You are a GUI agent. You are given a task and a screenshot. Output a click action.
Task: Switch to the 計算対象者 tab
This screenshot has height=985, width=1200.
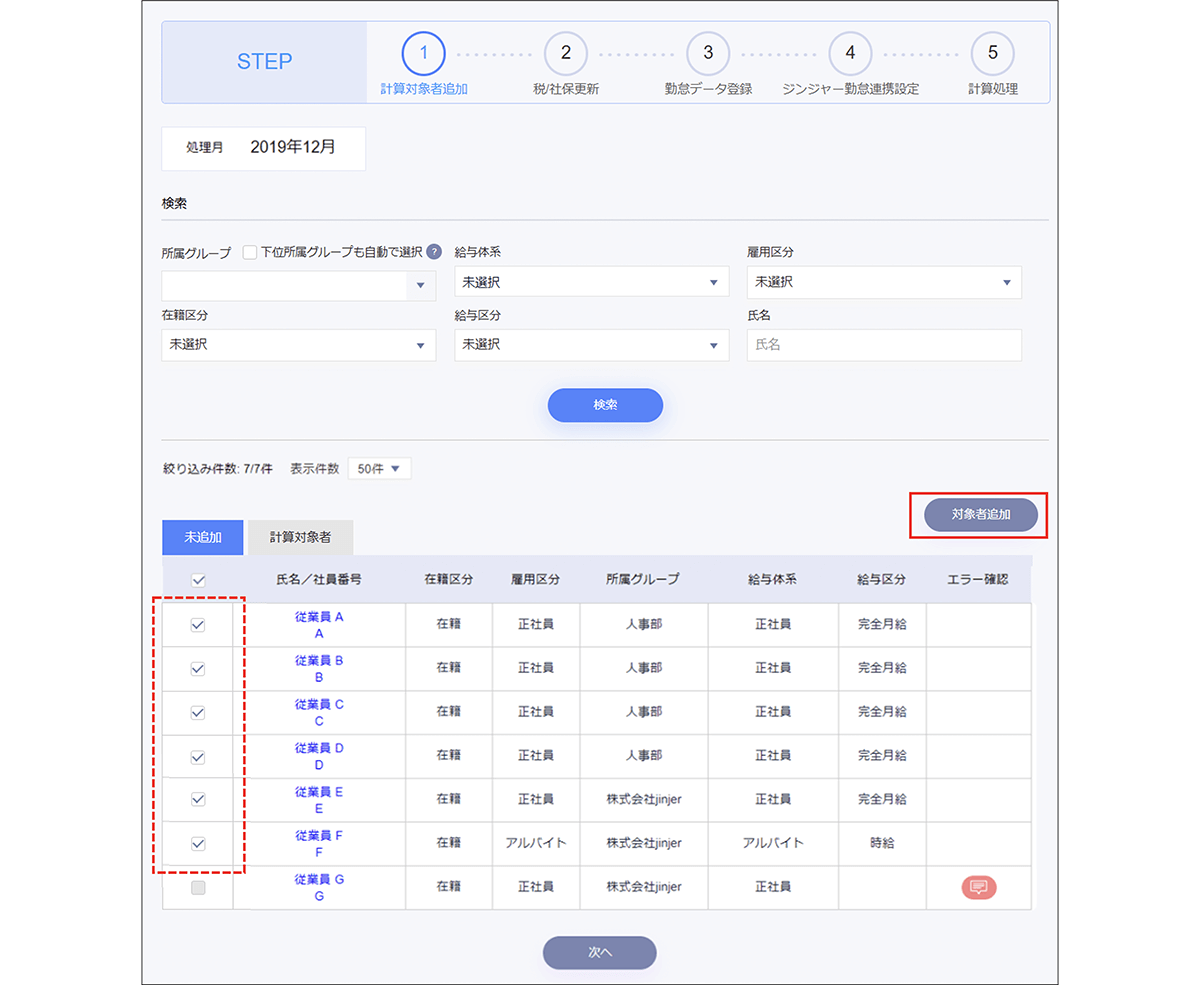coord(300,537)
